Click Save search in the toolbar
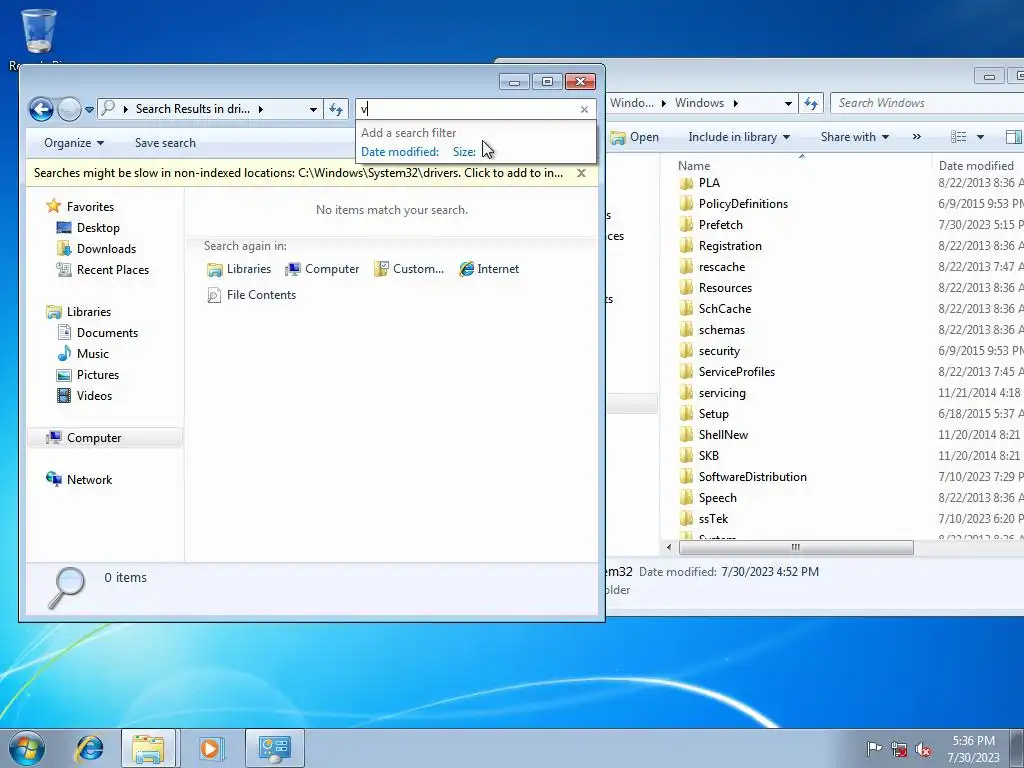The width and height of the screenshot is (1024, 768). (x=165, y=142)
